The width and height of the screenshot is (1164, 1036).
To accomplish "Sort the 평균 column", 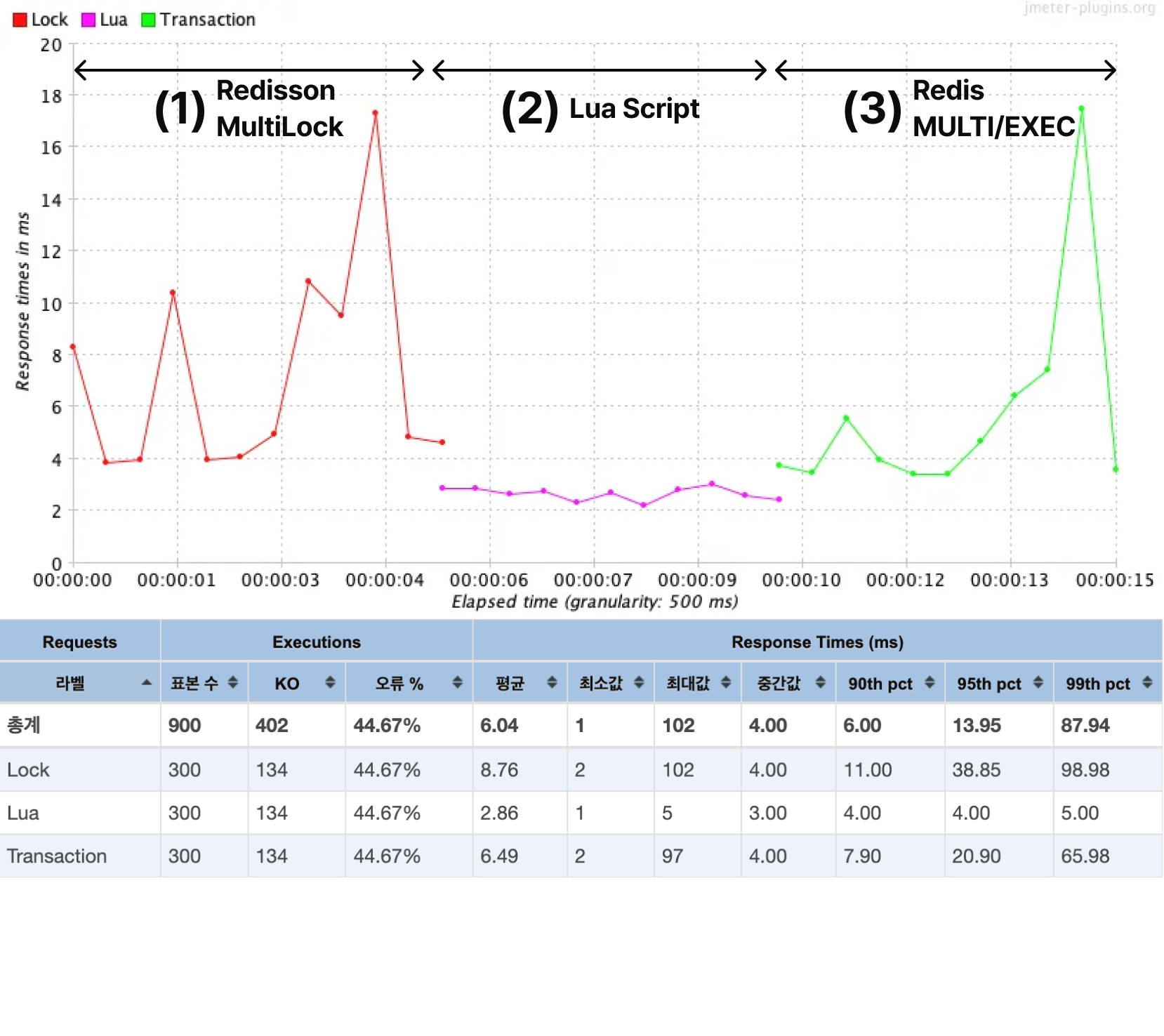I will pyautogui.click(x=552, y=683).
